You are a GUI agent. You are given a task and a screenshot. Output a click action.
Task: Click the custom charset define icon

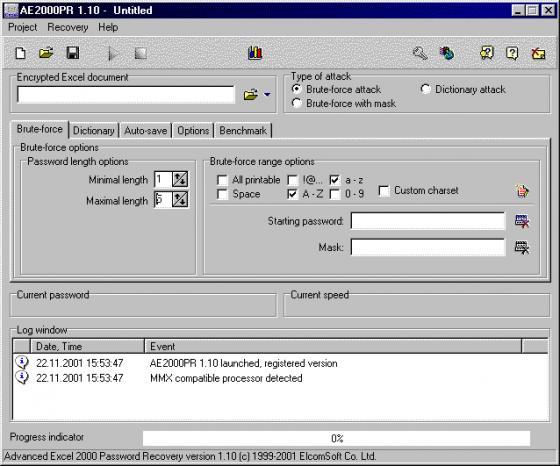pyautogui.click(x=522, y=191)
